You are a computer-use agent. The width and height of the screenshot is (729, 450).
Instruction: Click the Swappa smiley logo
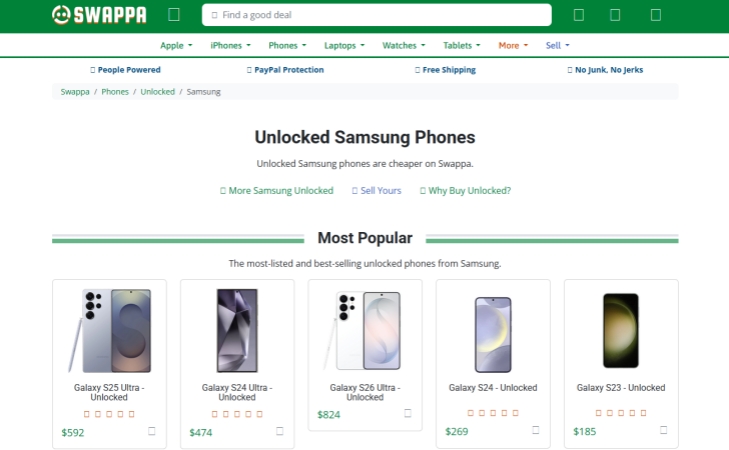[x=99, y=15]
